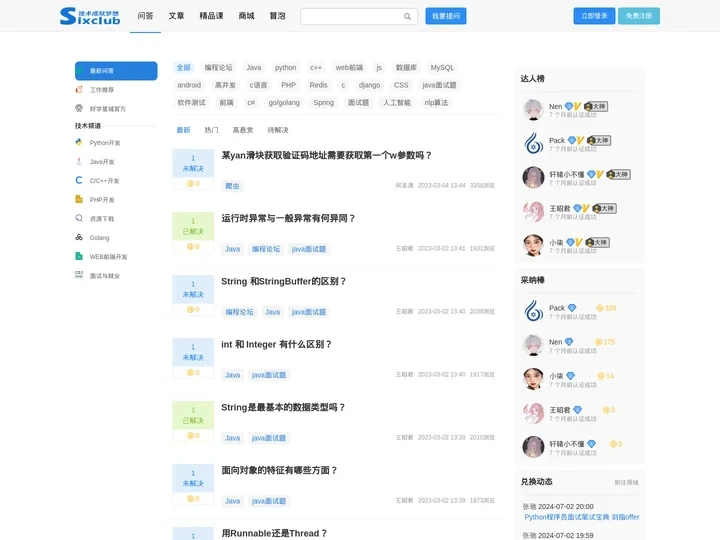Click the search magnifier icon
This screenshot has width=720, height=540.
click(x=407, y=17)
